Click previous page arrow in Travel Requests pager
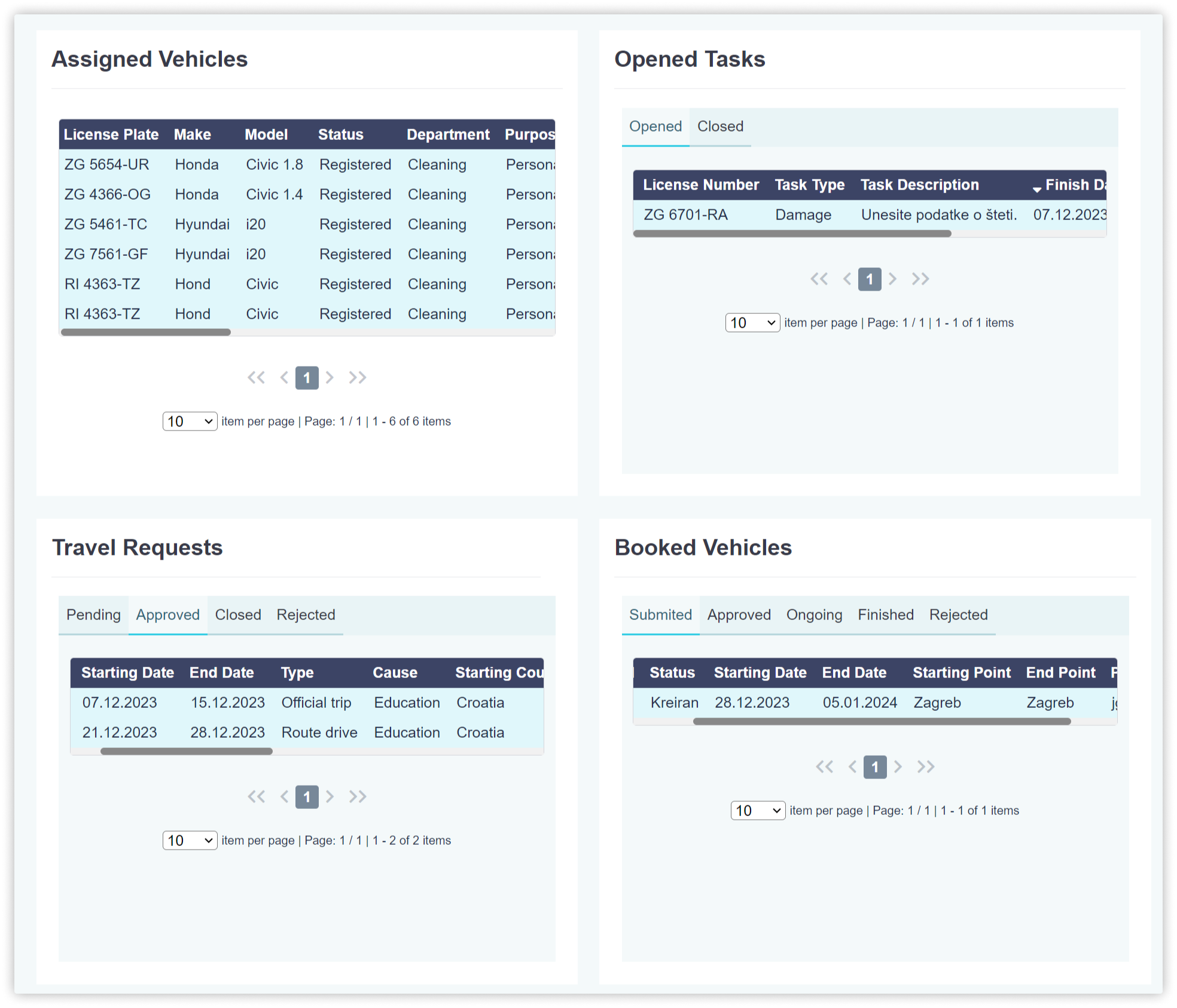1177x1008 pixels. (x=284, y=797)
